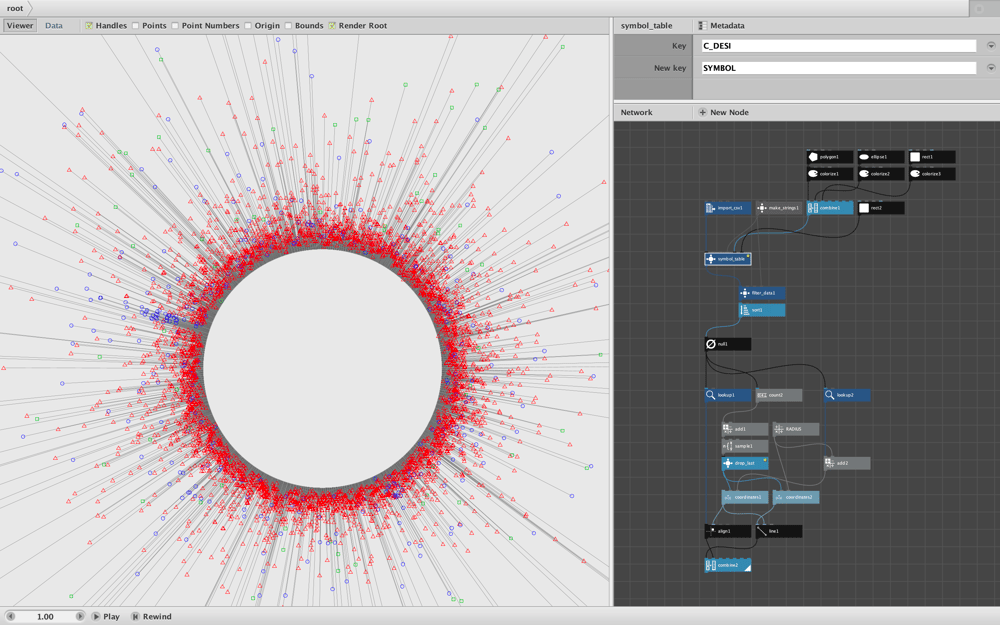
Task: Select the count2 node
Action: [779, 395]
